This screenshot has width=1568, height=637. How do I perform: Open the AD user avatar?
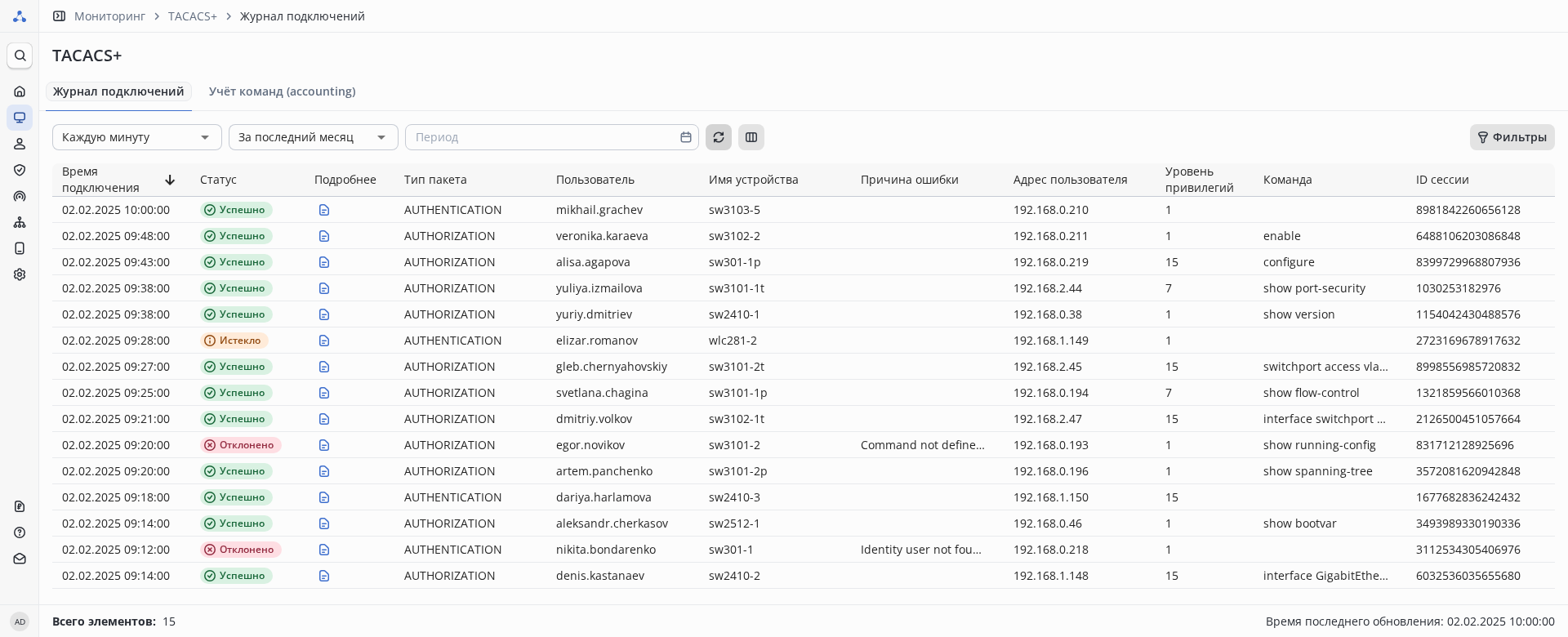pyautogui.click(x=20, y=621)
